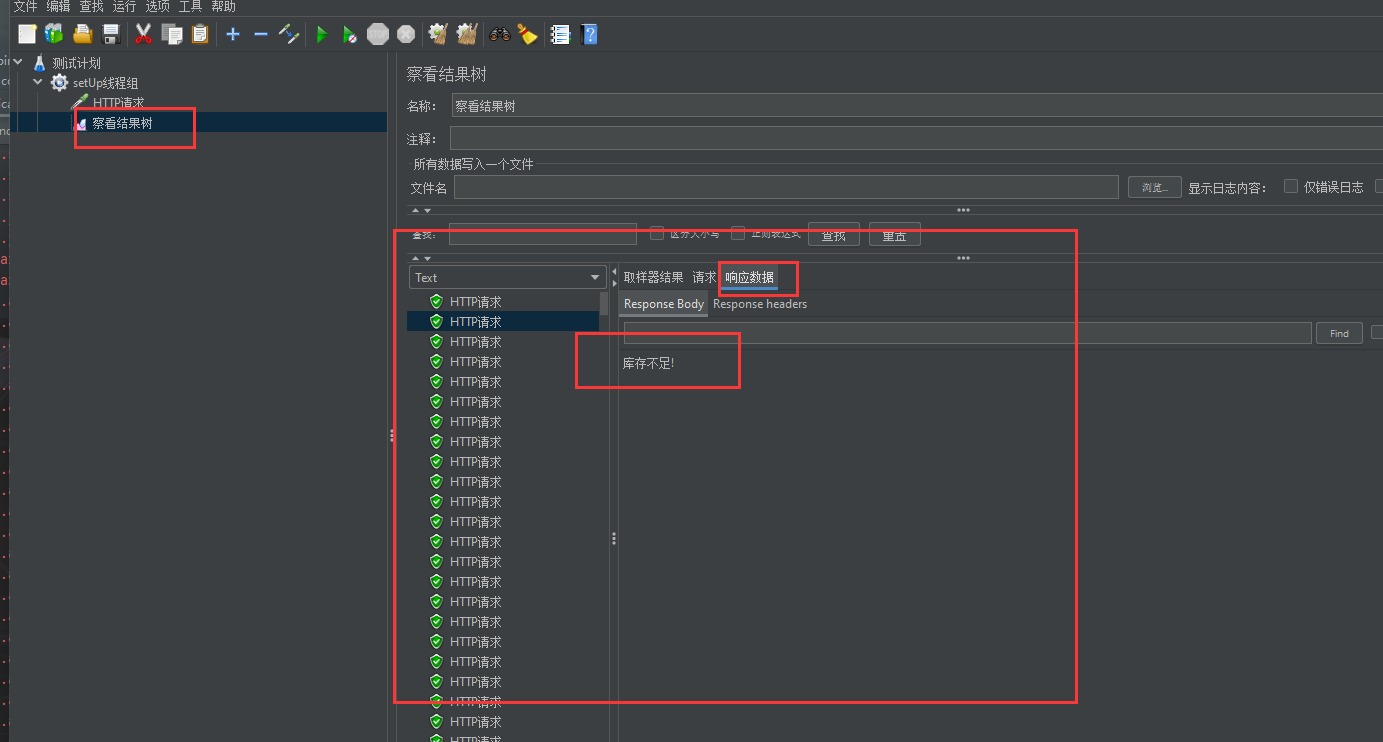Open a test plan file via folder icon
The height and width of the screenshot is (742, 1383).
click(x=83, y=35)
